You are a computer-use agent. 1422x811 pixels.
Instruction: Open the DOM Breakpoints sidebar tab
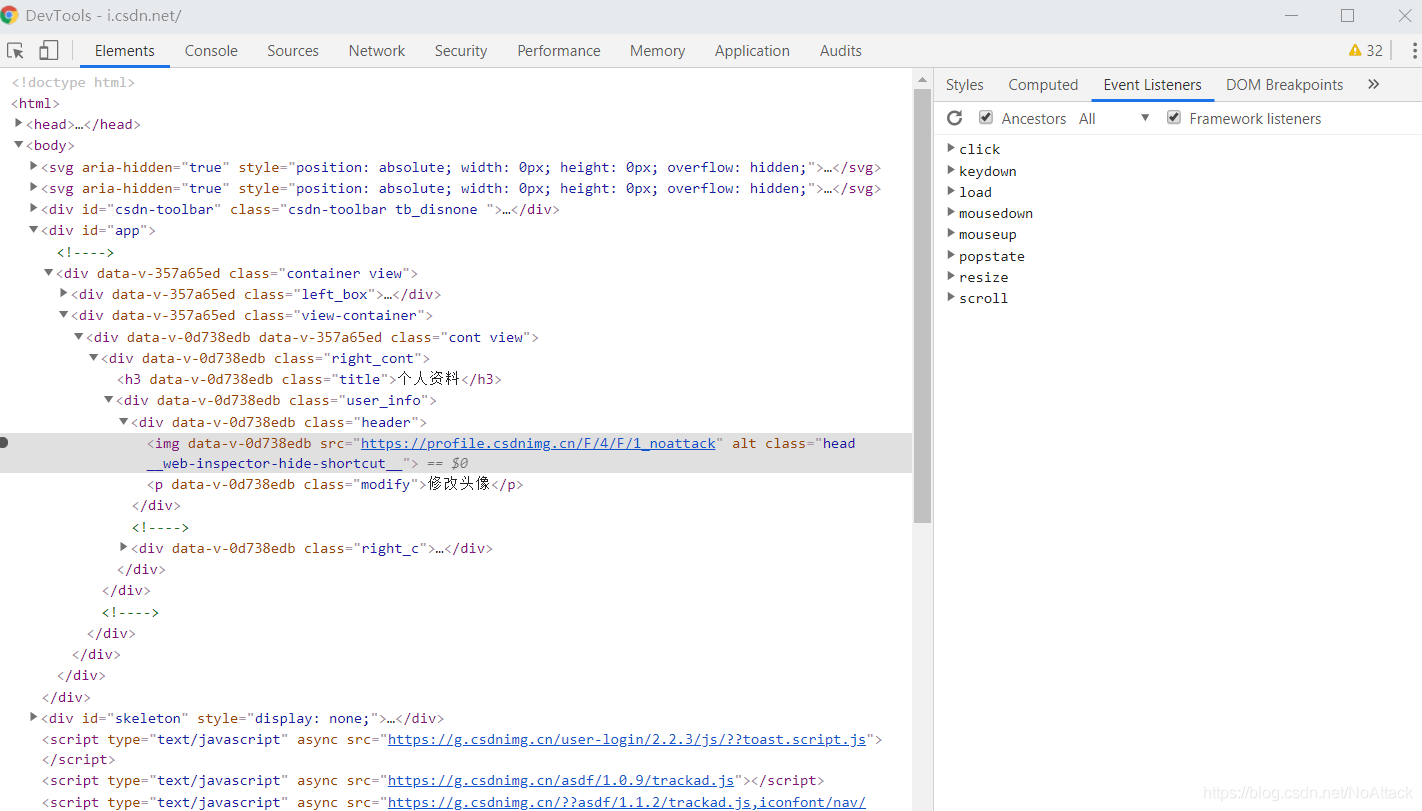[1285, 85]
